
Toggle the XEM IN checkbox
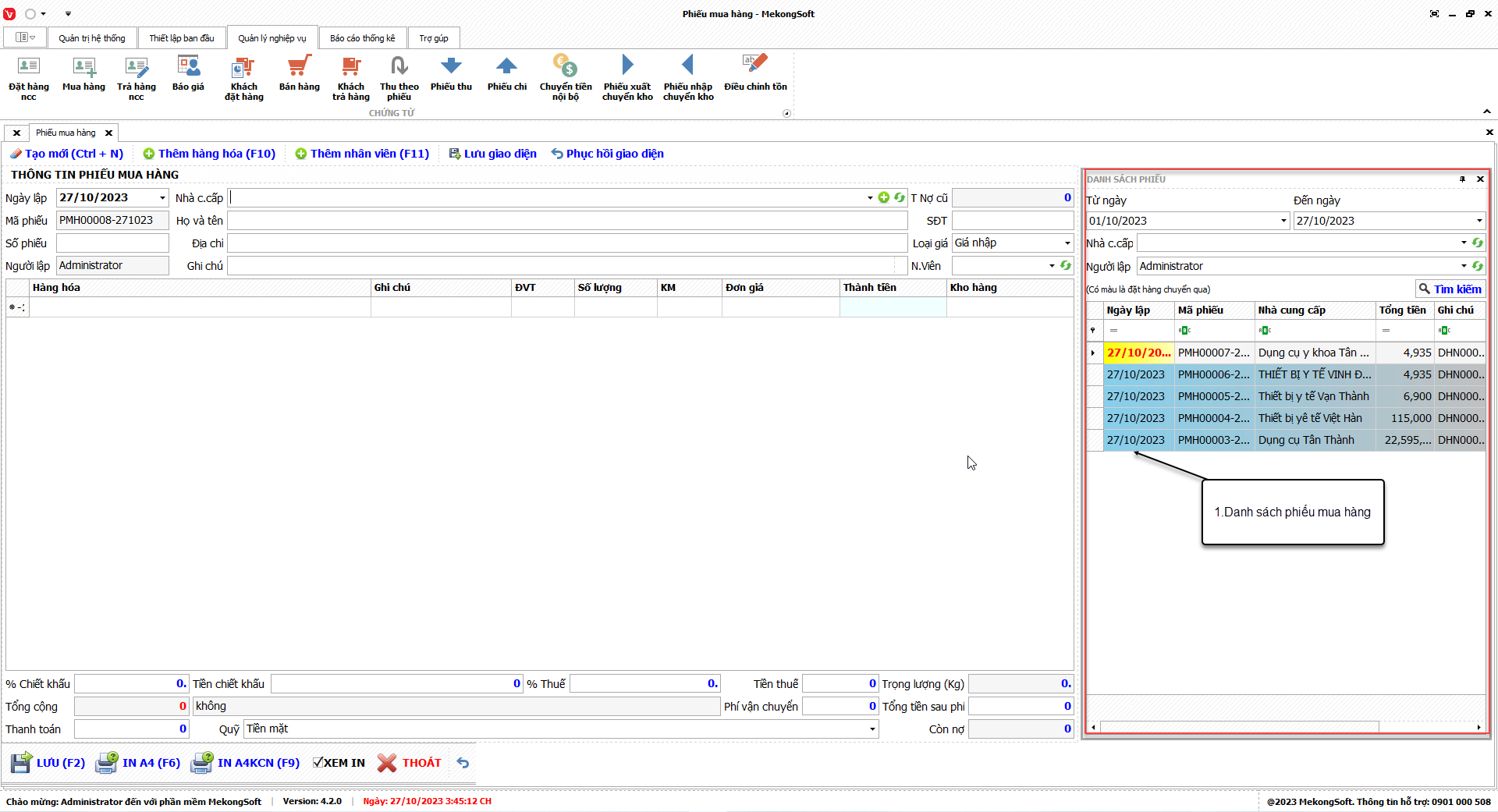tap(318, 763)
